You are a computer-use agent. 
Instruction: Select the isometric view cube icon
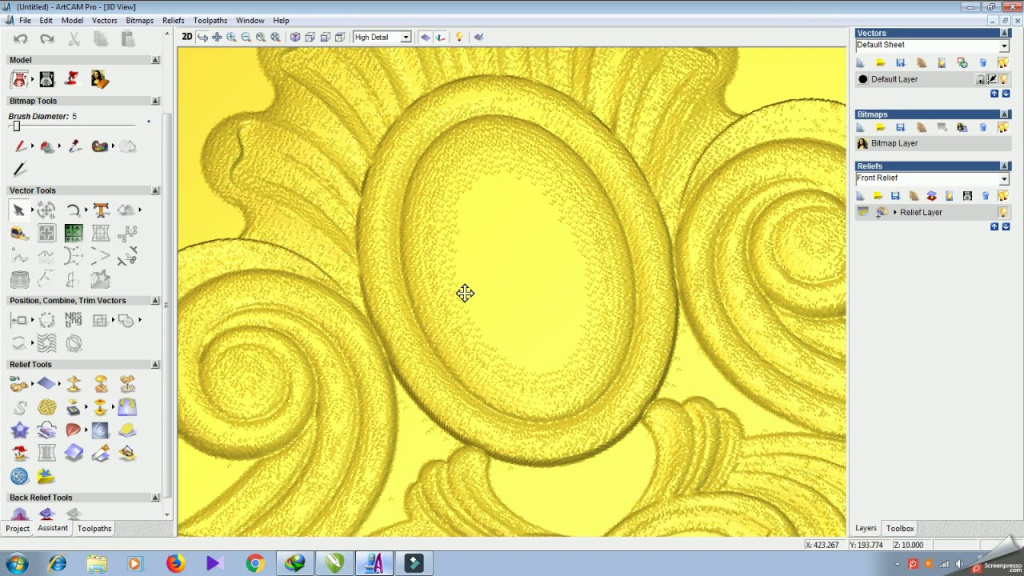(x=295, y=37)
